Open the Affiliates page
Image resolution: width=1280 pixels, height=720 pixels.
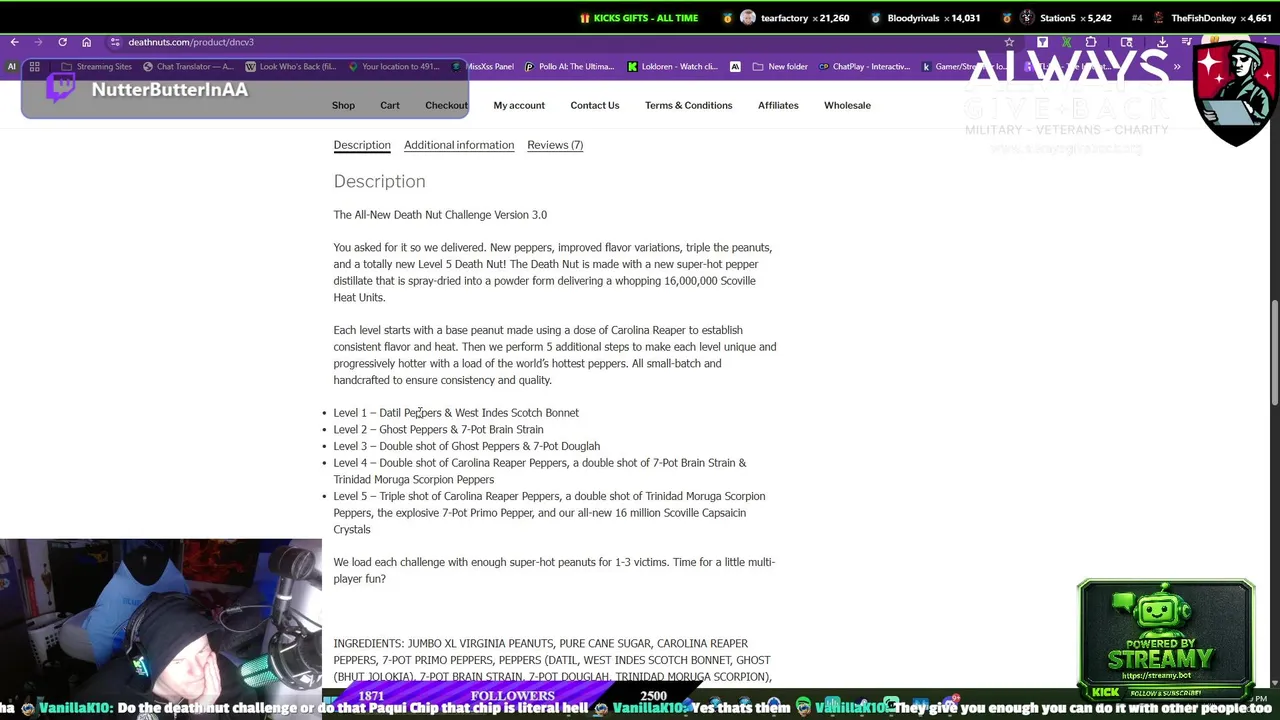[x=778, y=105]
